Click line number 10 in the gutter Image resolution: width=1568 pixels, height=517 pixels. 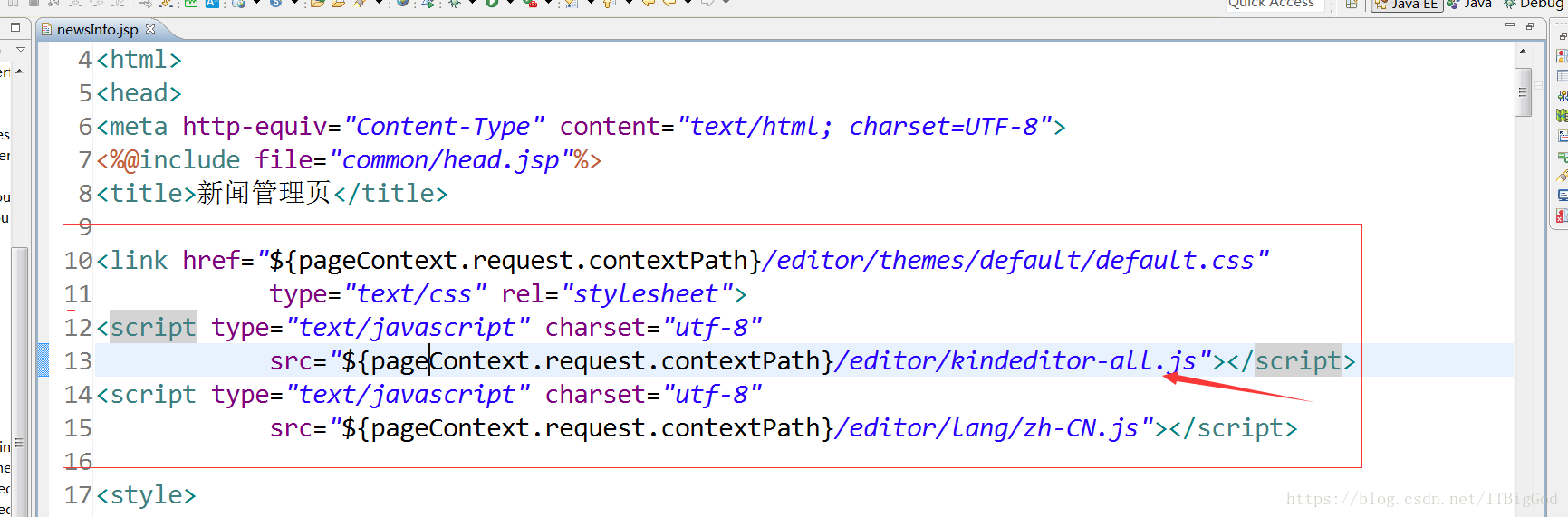point(78,261)
